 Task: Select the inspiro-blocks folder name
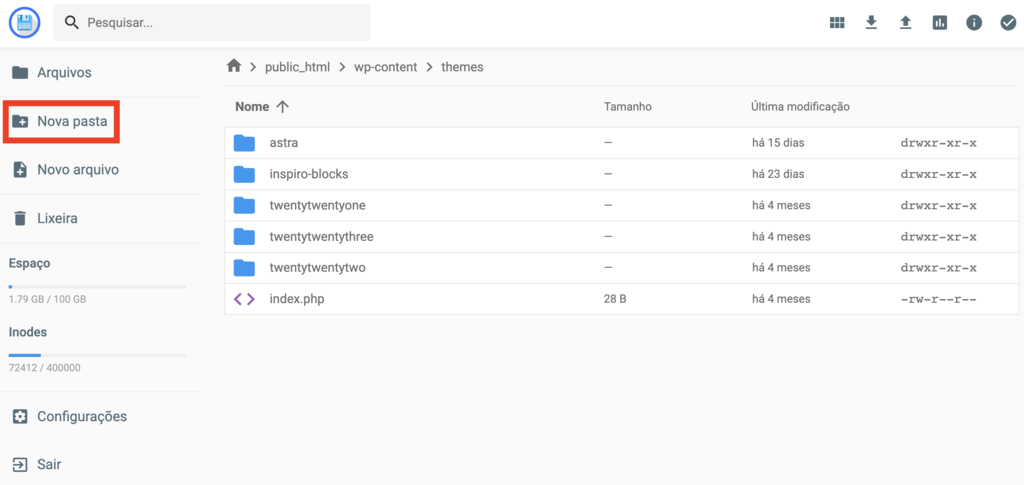(309, 174)
